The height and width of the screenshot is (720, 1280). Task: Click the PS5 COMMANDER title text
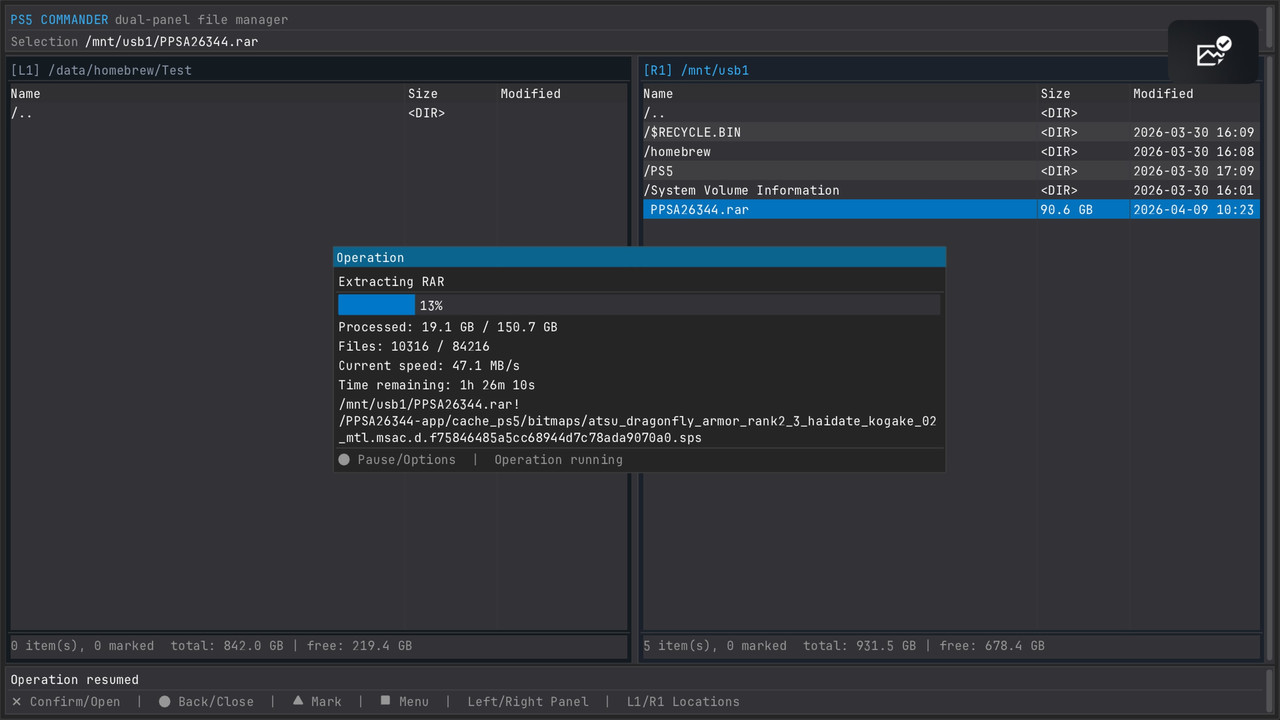[59, 20]
